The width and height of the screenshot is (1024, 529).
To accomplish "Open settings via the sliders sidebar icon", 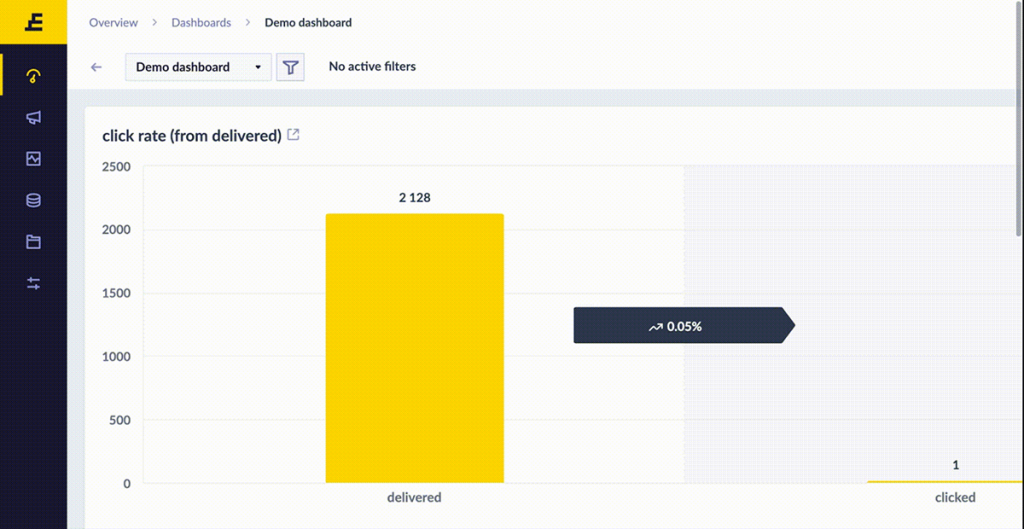I will click(x=33, y=283).
